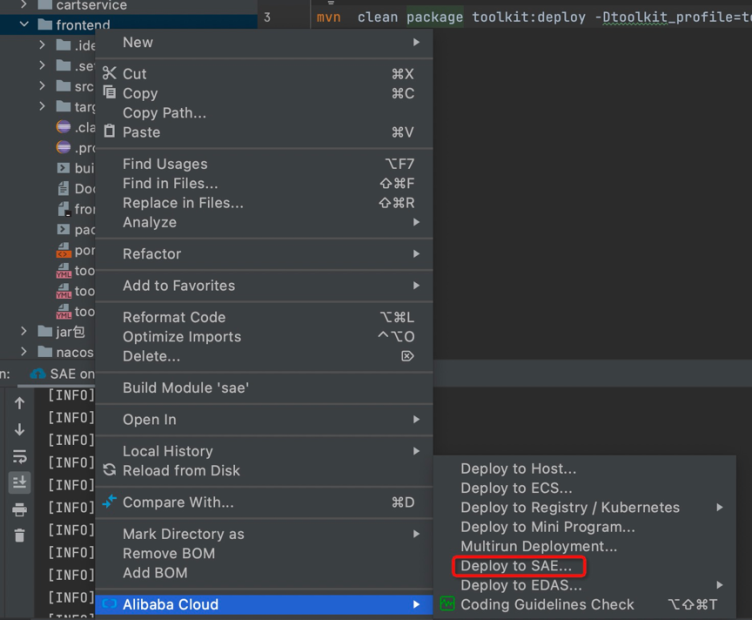Select Build Module 'sae' entry
Viewport: 752px width, 620px height.
click(264, 387)
